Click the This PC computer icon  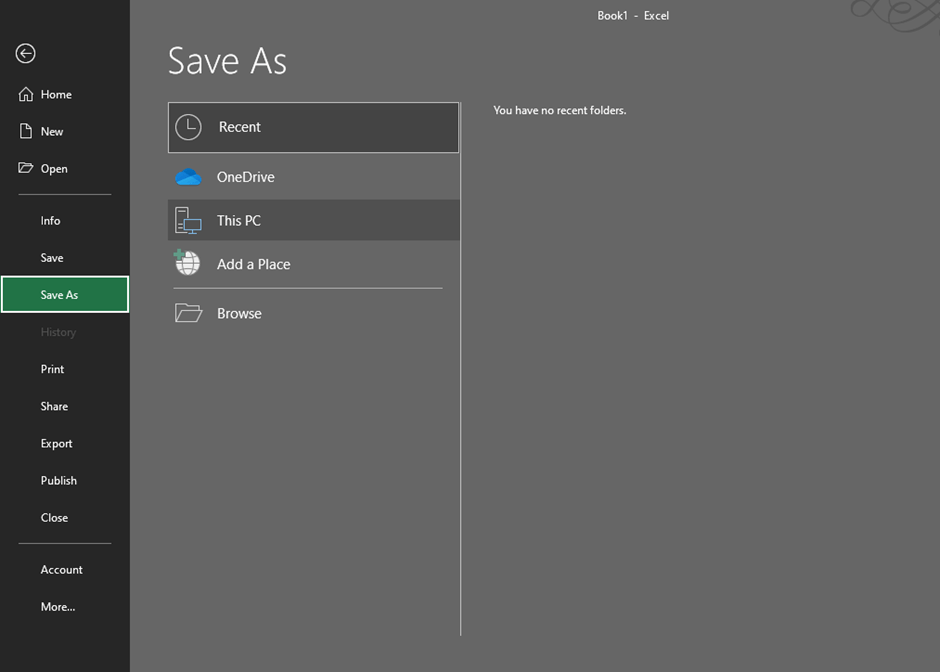(188, 220)
